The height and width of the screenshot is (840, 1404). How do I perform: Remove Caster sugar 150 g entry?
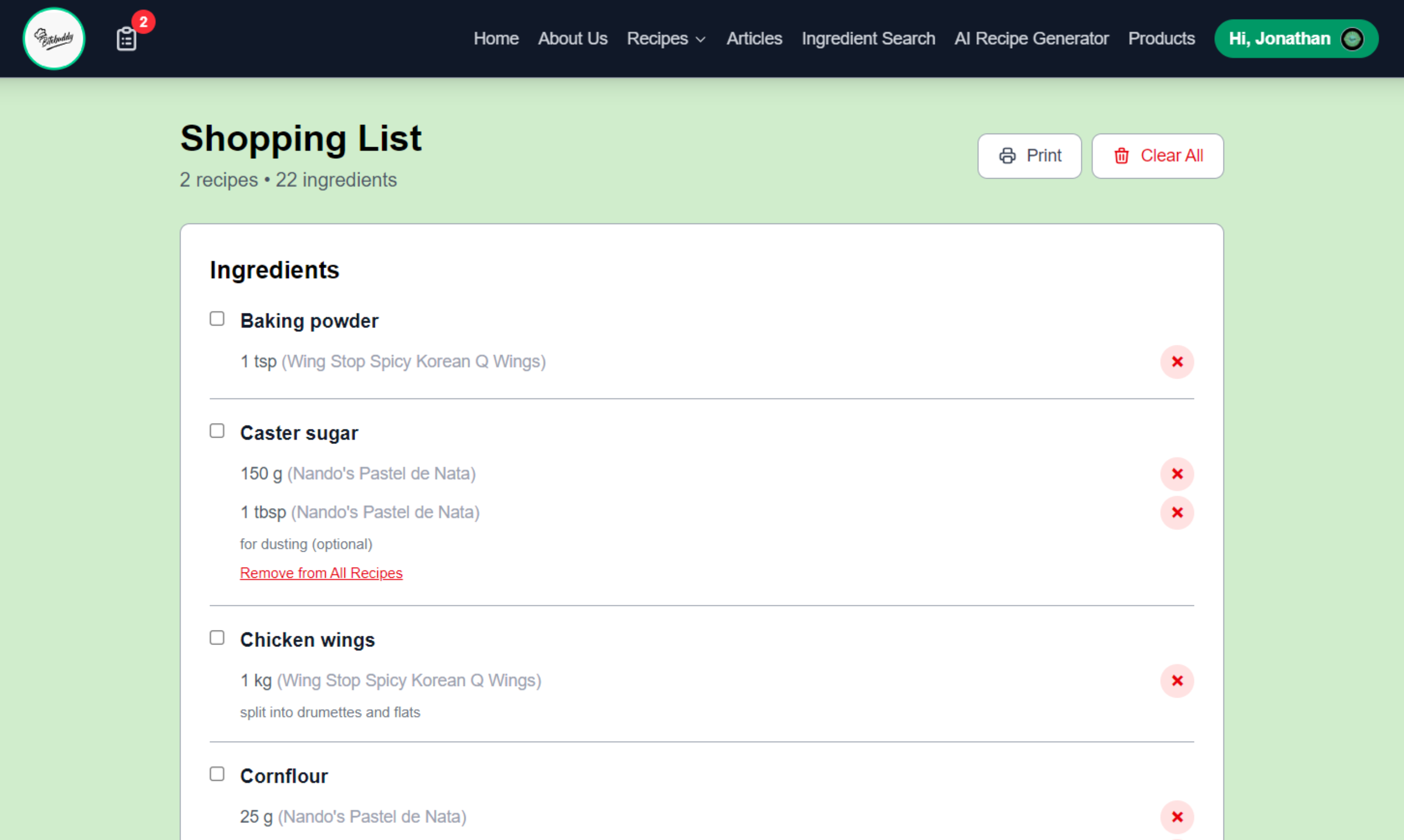click(x=1176, y=474)
